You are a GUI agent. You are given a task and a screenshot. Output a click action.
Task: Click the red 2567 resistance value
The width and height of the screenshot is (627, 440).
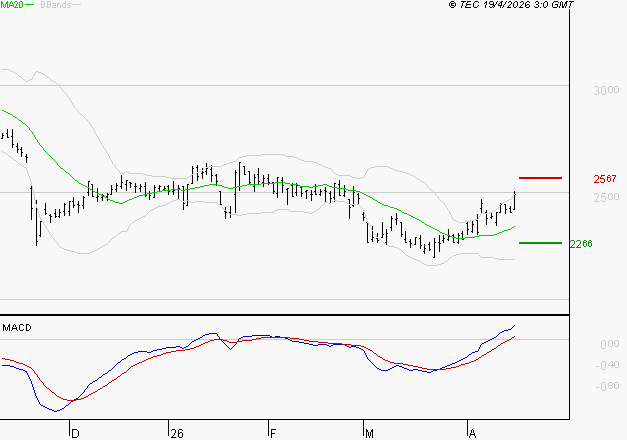[605, 179]
